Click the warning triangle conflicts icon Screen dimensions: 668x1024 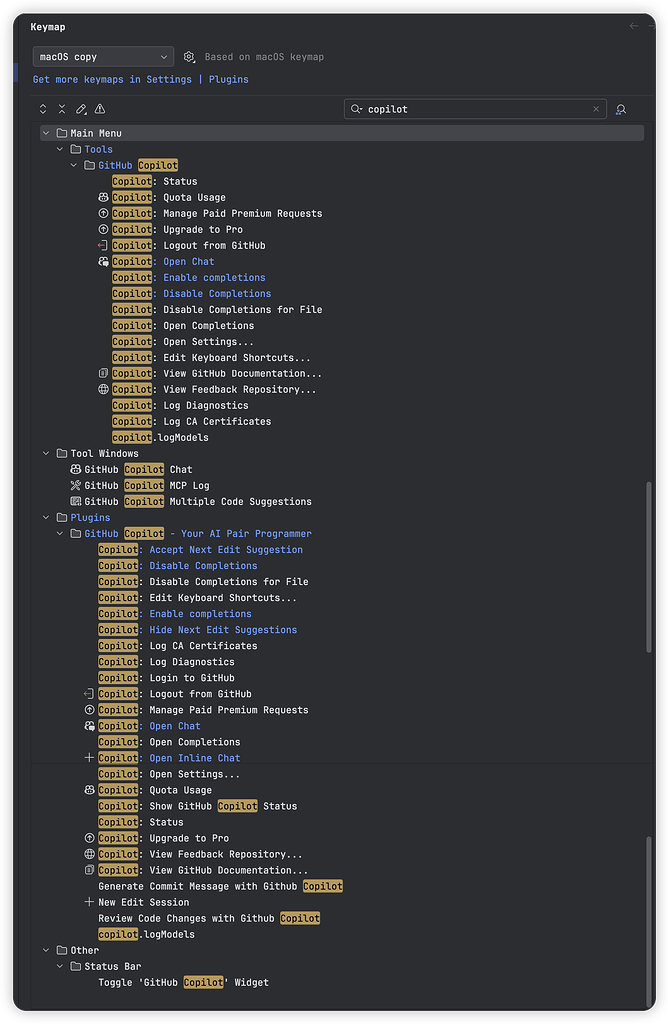(x=100, y=109)
